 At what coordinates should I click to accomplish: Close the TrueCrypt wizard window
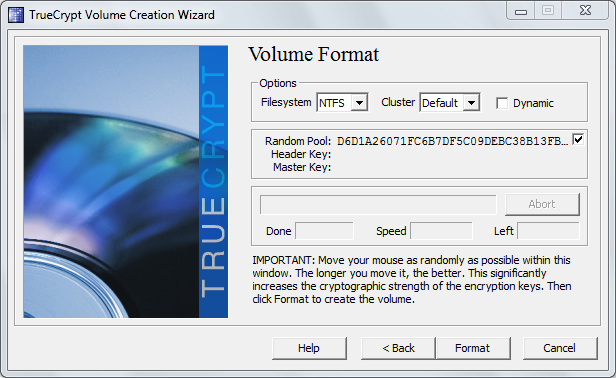pos(585,11)
